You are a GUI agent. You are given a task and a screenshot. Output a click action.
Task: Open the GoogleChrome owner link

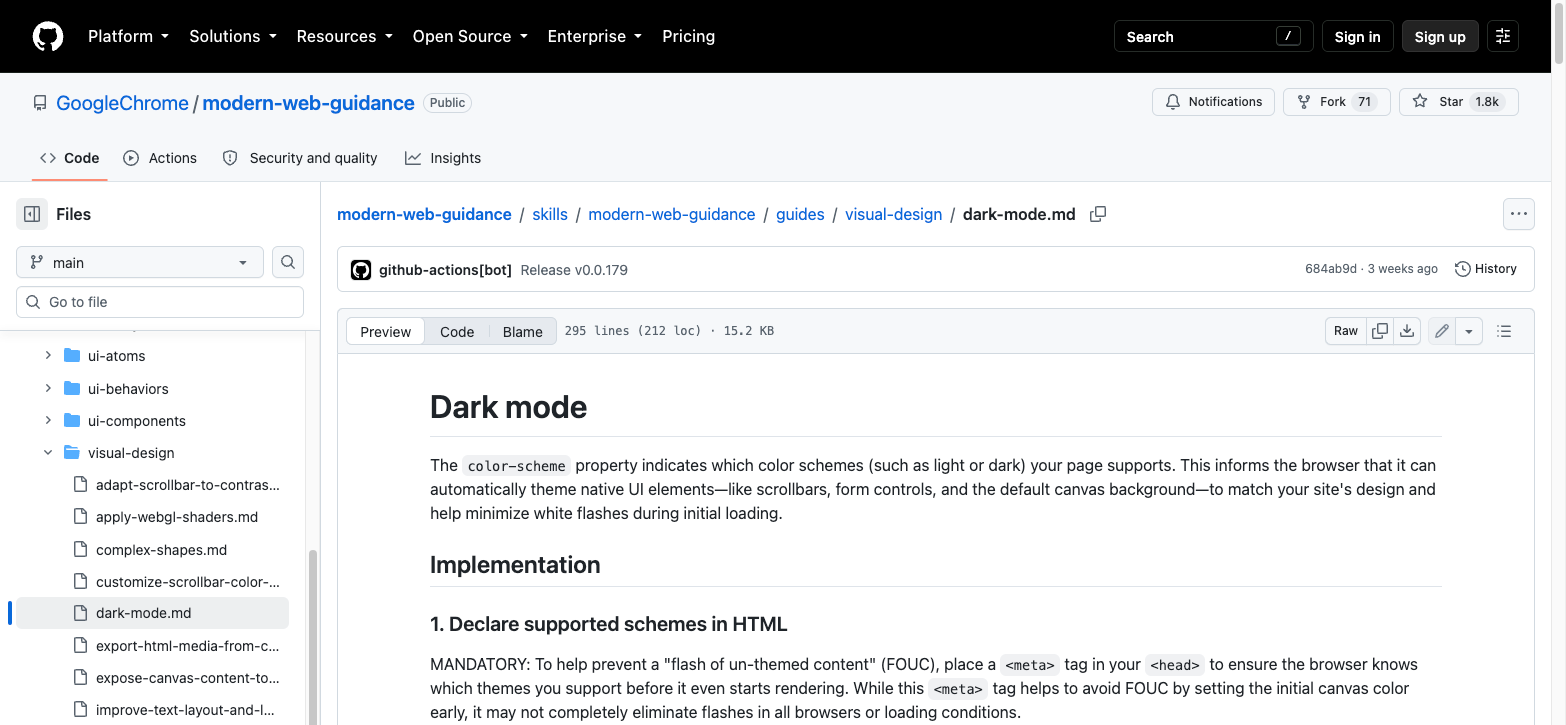tap(122, 103)
